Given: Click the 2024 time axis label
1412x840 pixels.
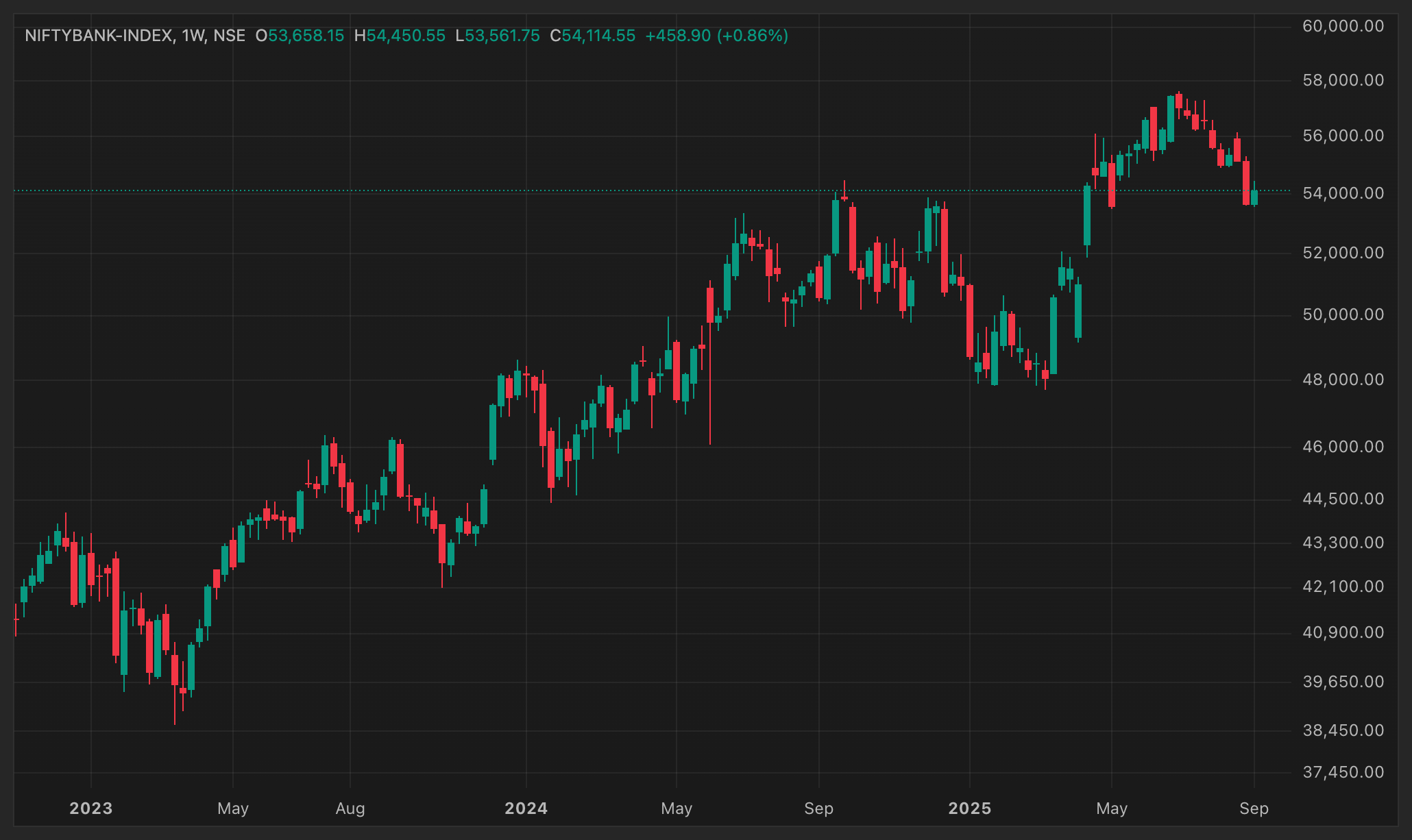Looking at the screenshot, I should pyautogui.click(x=526, y=808).
